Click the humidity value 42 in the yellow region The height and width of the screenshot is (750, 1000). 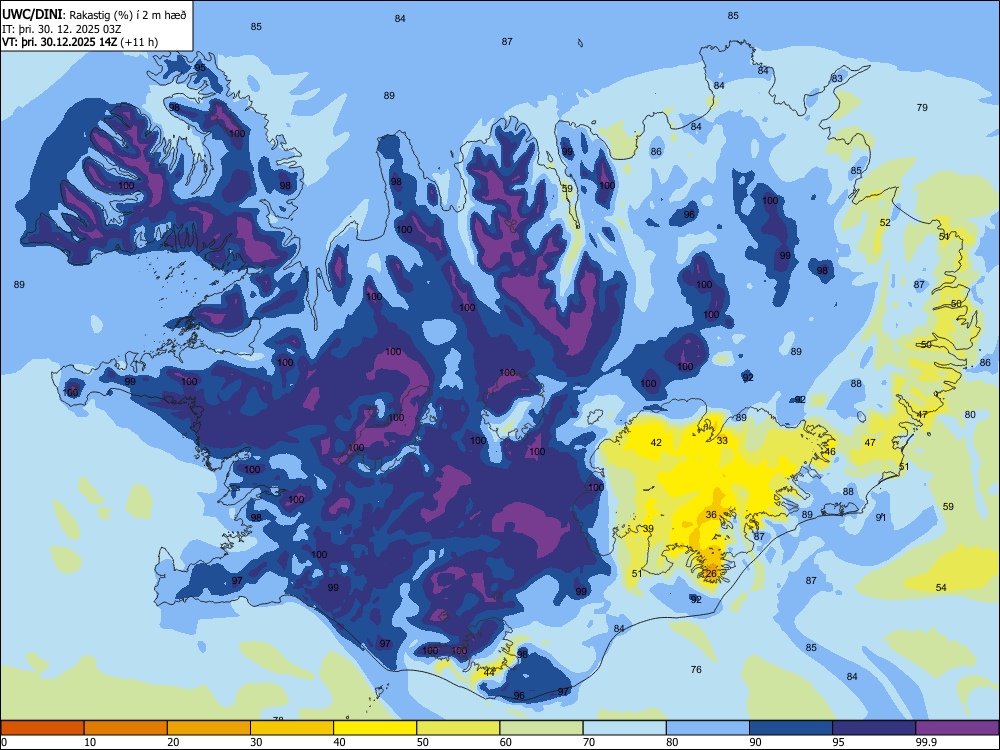point(656,442)
